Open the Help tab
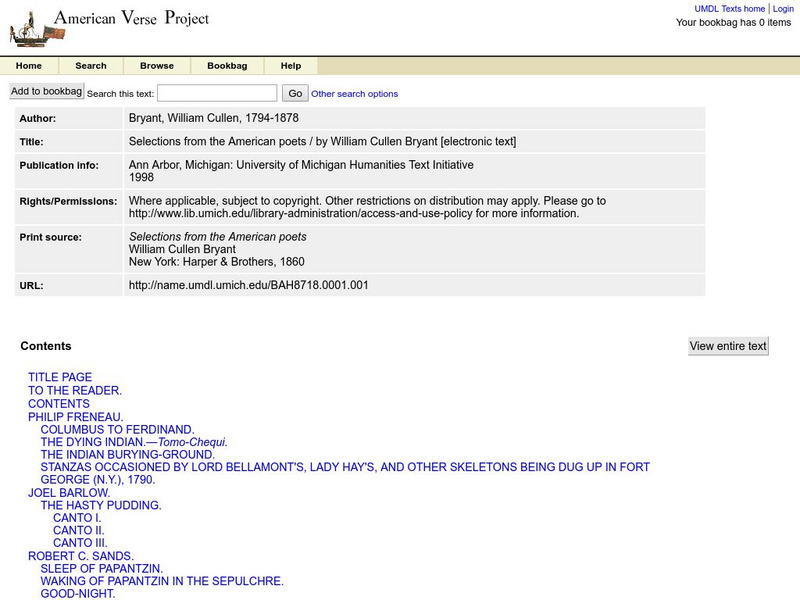This screenshot has width=800, height=600. [x=293, y=65]
